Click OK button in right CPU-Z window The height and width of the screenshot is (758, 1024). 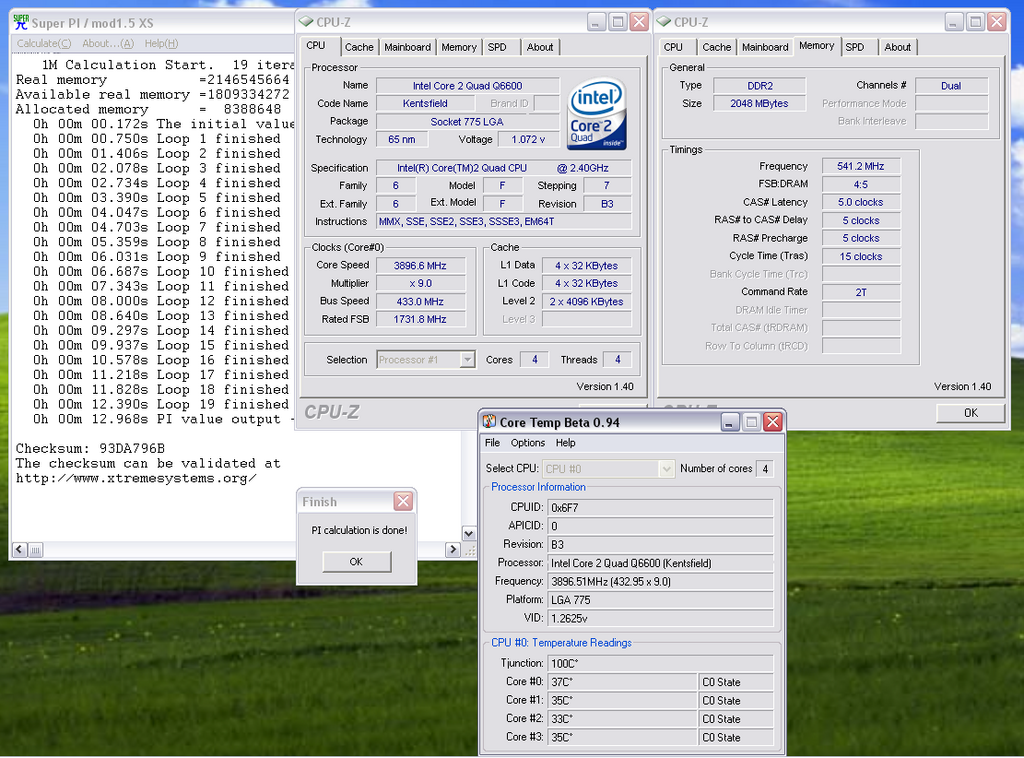pos(970,413)
